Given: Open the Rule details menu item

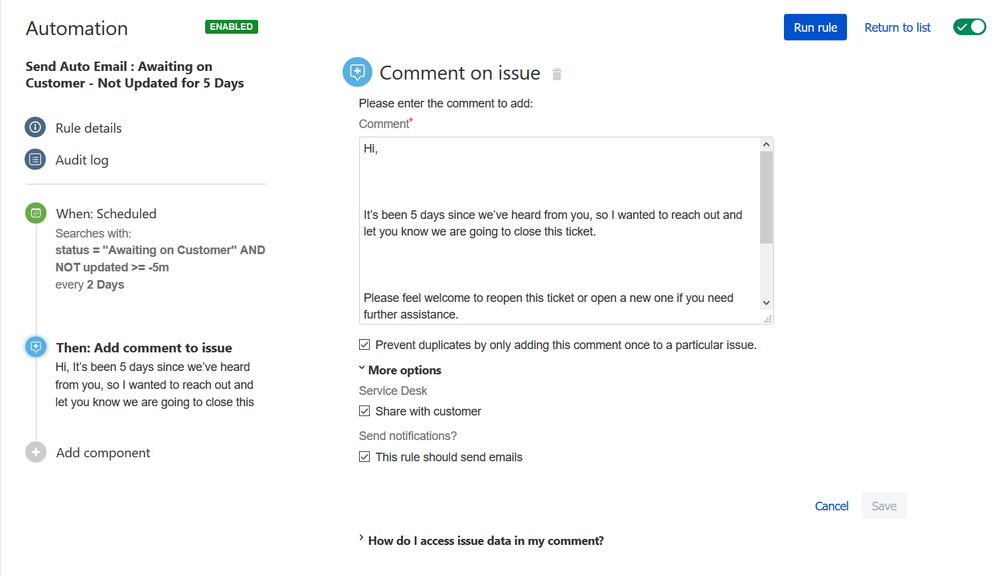Looking at the screenshot, I should pyautogui.click(x=89, y=128).
